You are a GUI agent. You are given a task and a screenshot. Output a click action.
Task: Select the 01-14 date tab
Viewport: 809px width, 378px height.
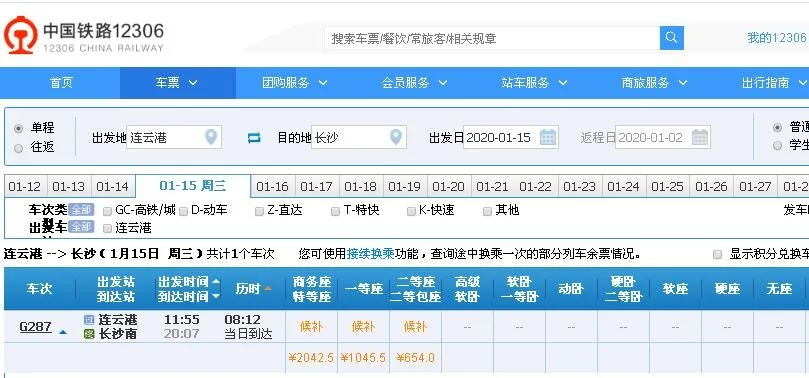(x=112, y=187)
